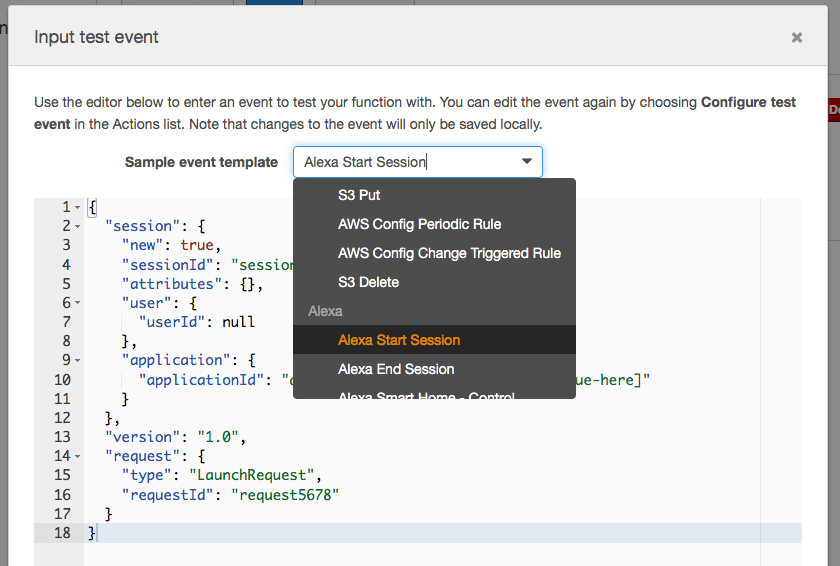Screen dimensions: 840x566
Task: Collapse the "request" block fold arrow
Action: [78, 456]
